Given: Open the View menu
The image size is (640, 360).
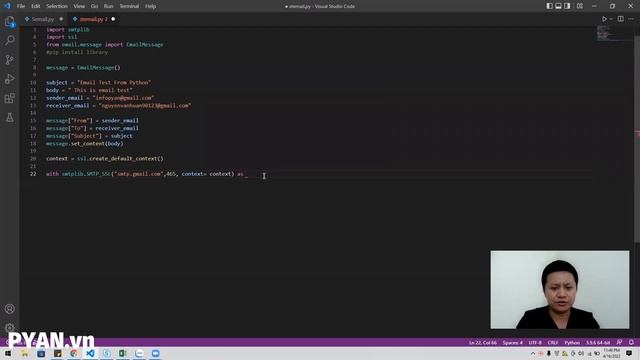Looking at the screenshot, I should coord(79,6).
